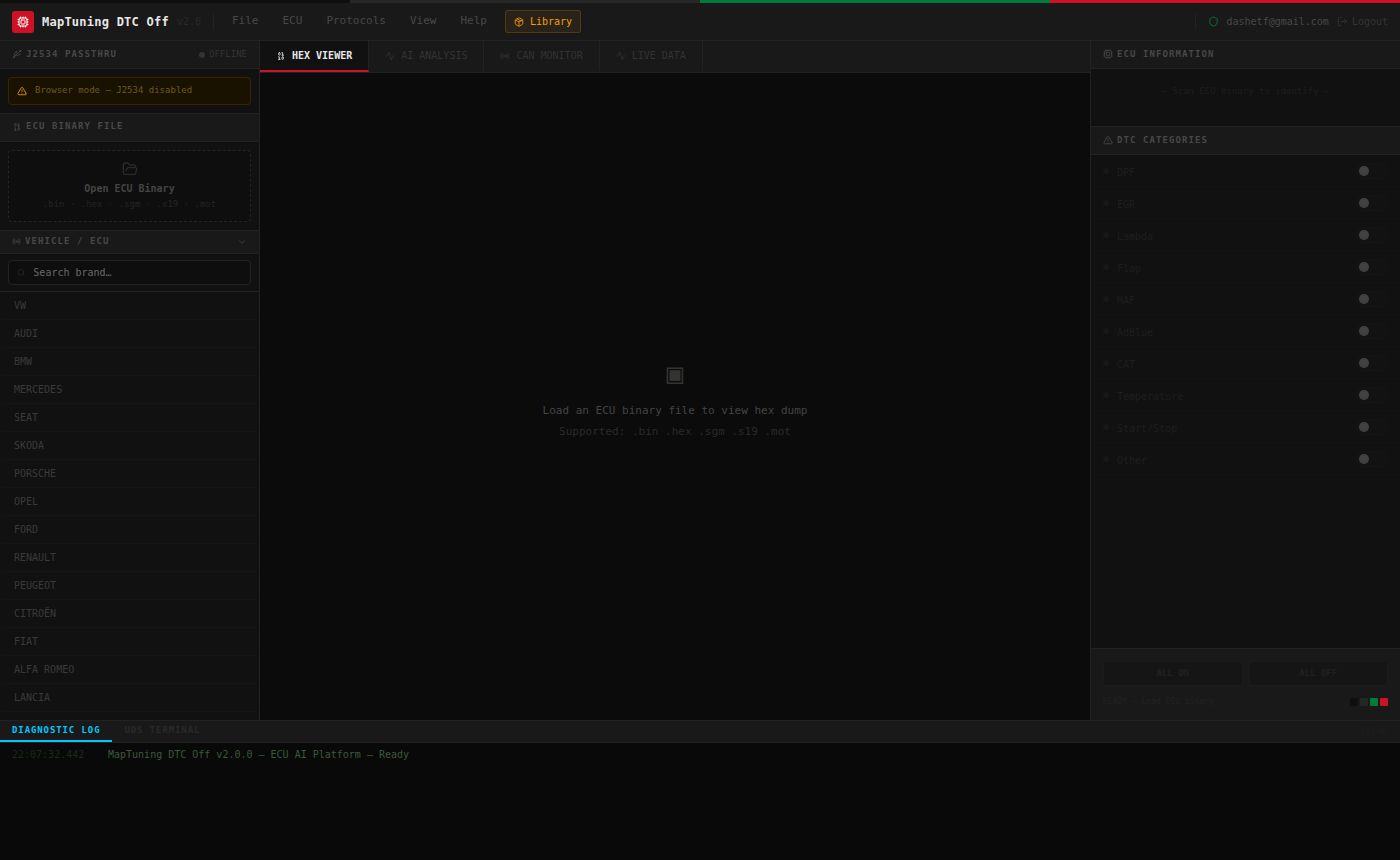Focus the Search brand input field
Image resolution: width=1400 pixels, height=860 pixels.
pos(129,272)
